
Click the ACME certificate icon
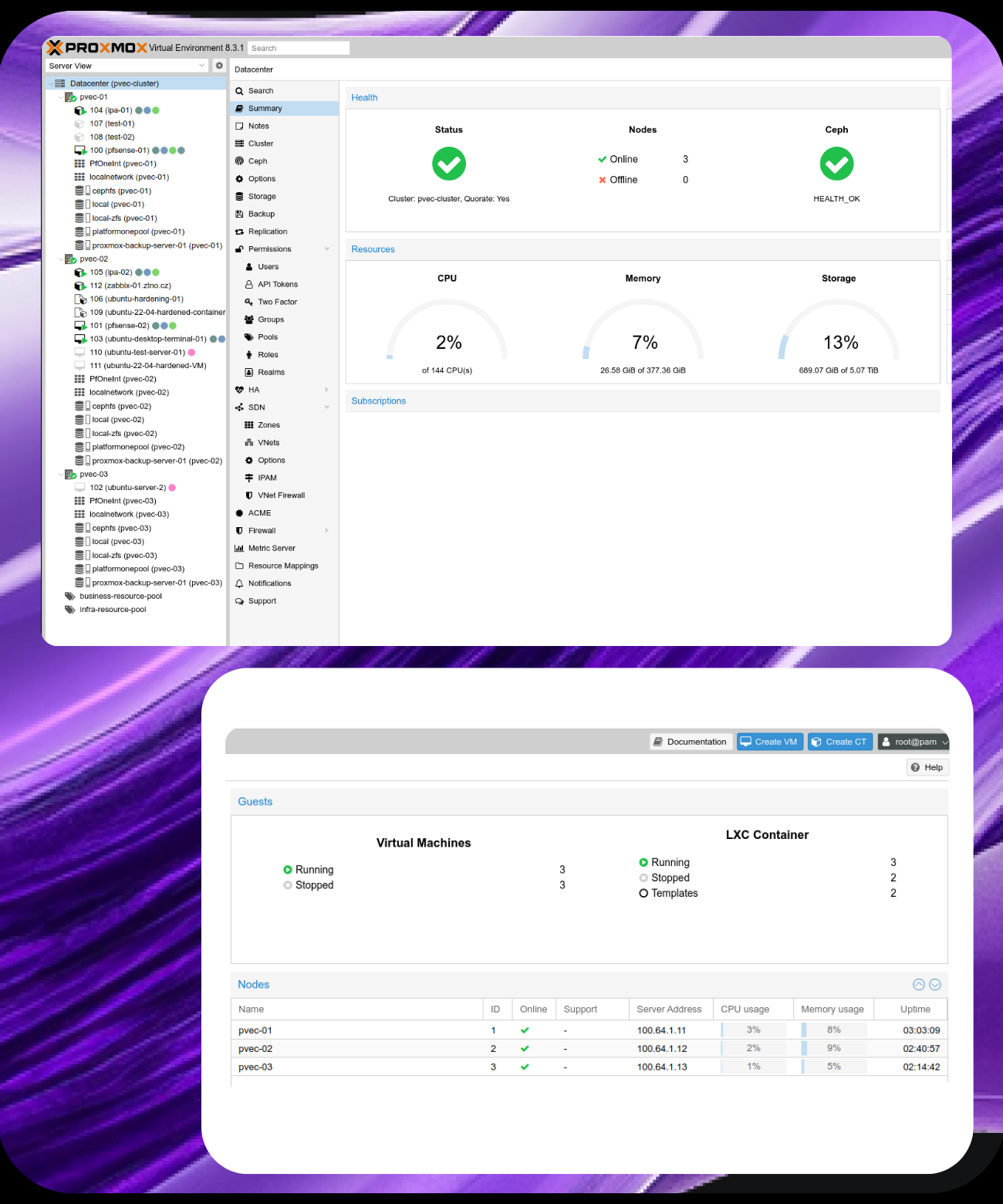pos(239,513)
